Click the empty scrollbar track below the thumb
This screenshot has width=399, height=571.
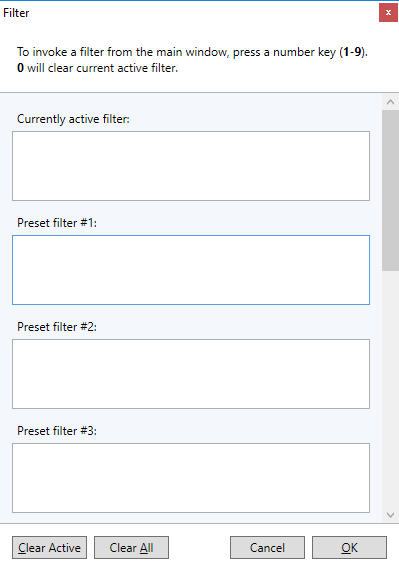390,389
